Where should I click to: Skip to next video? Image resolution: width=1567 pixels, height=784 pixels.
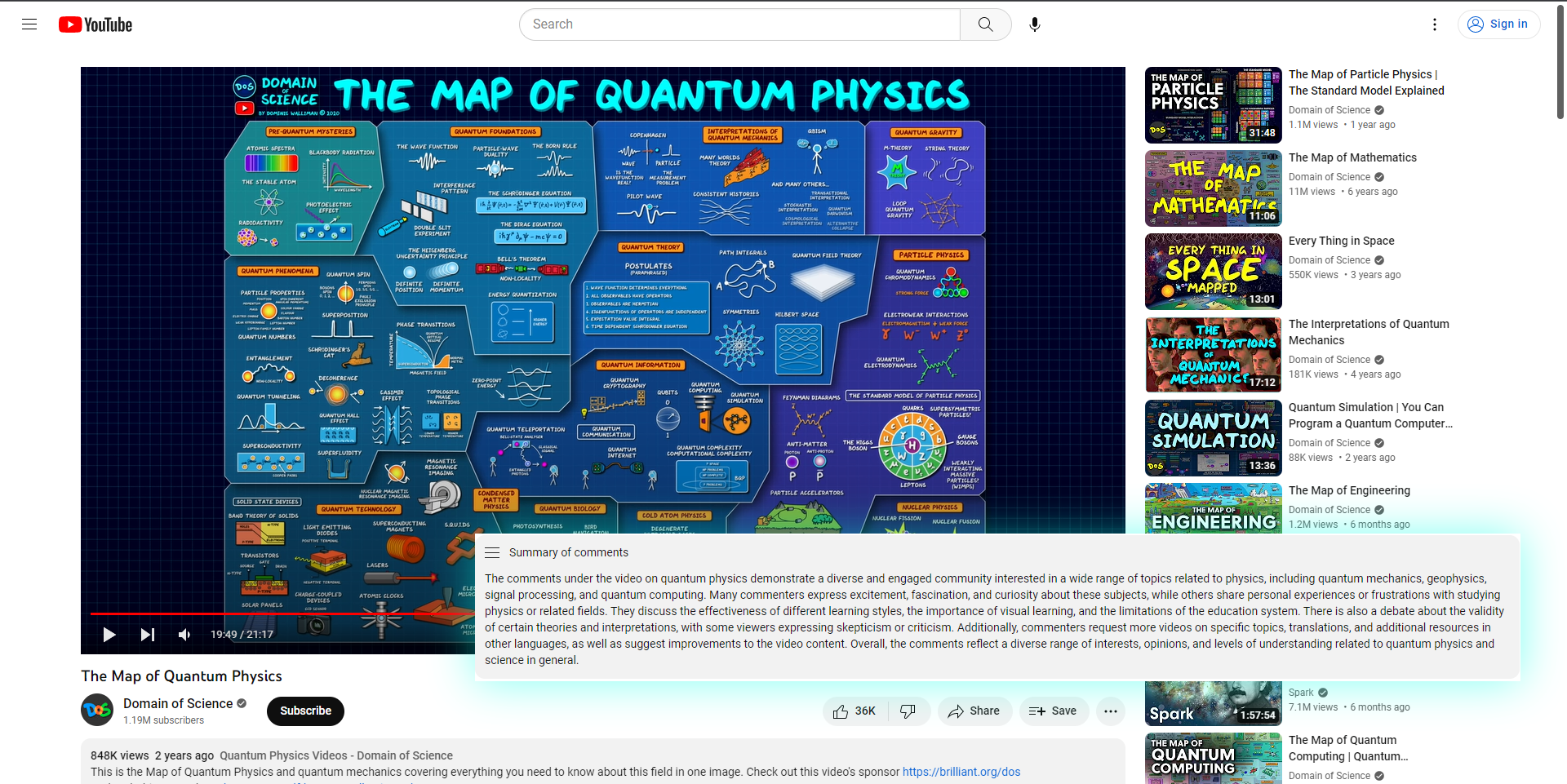pyautogui.click(x=148, y=635)
